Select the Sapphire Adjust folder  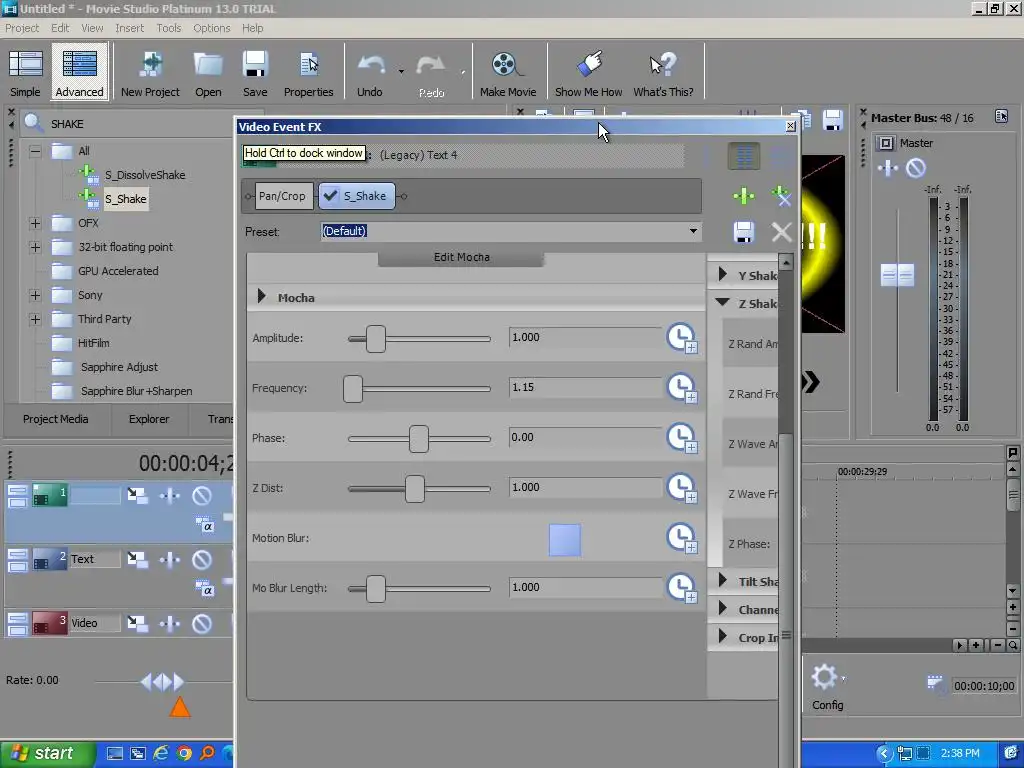pyautogui.click(x=120, y=367)
